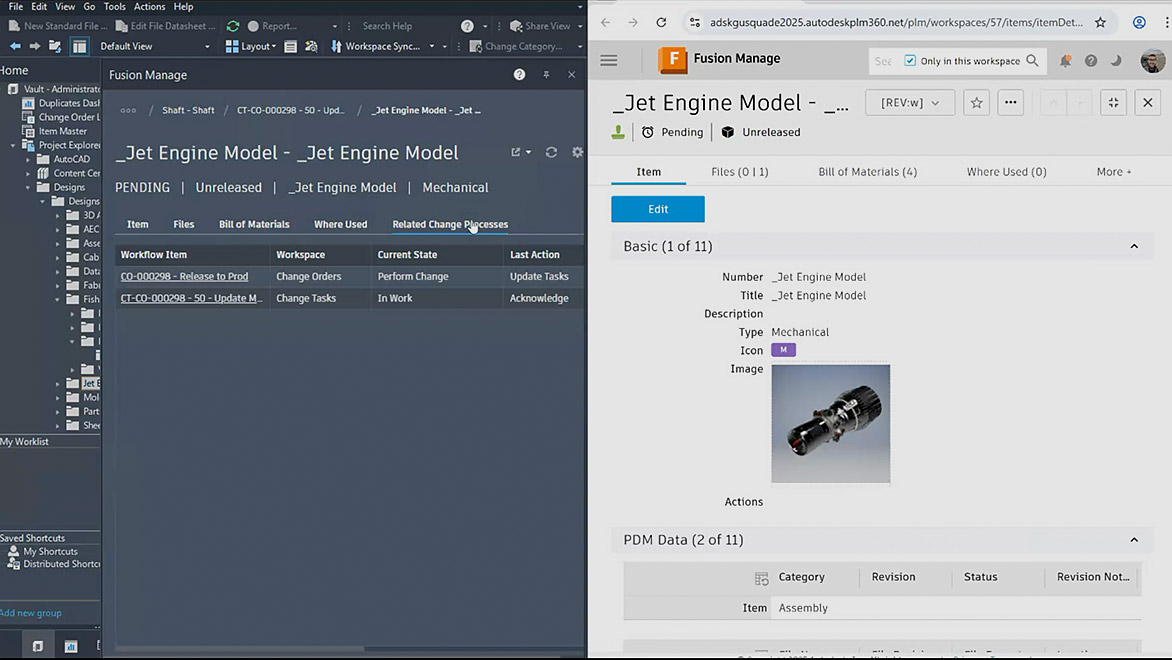Image resolution: width=1172 pixels, height=660 pixels.
Task: Click the browser bookmark star in address bar
Action: (1100, 22)
